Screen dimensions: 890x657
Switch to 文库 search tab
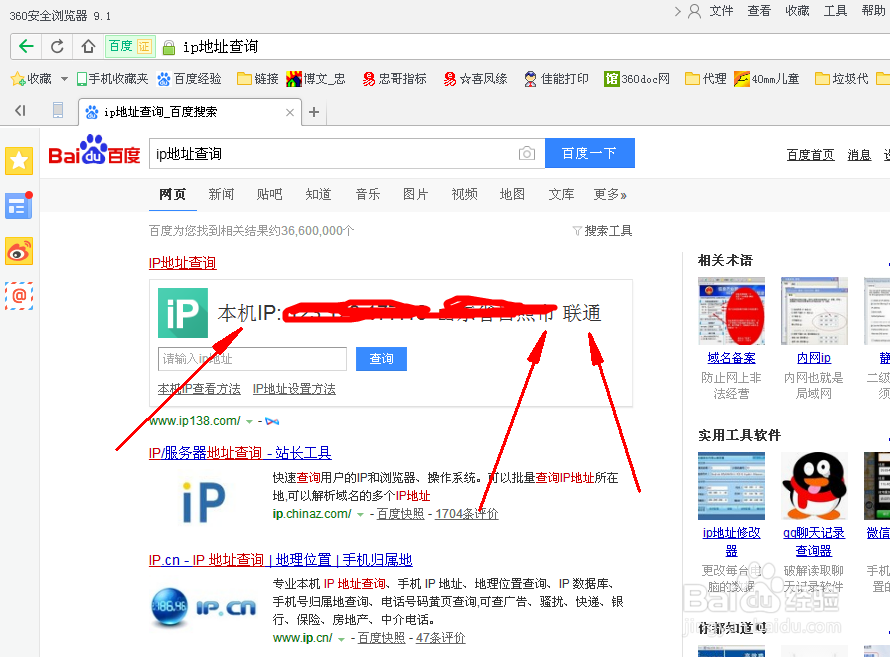coord(561,195)
